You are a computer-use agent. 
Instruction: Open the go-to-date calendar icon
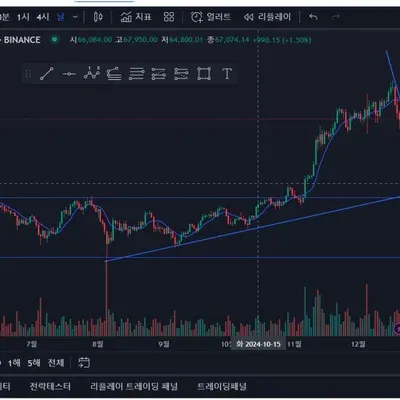pos(84,363)
